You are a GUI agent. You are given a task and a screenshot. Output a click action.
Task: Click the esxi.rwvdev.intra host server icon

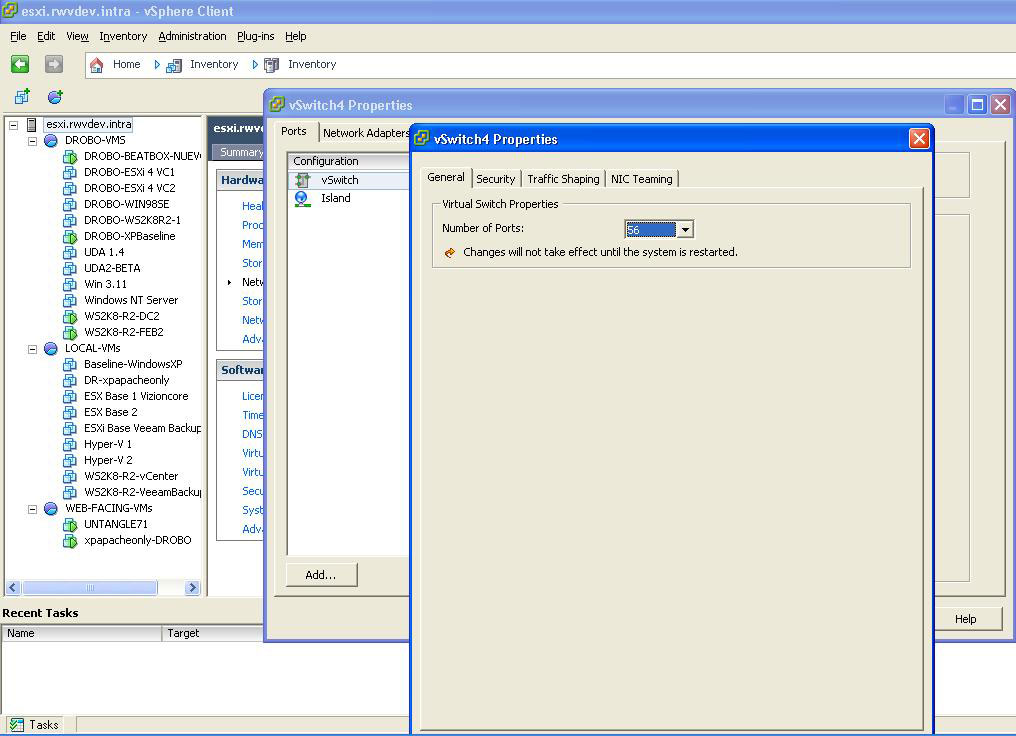coord(32,124)
